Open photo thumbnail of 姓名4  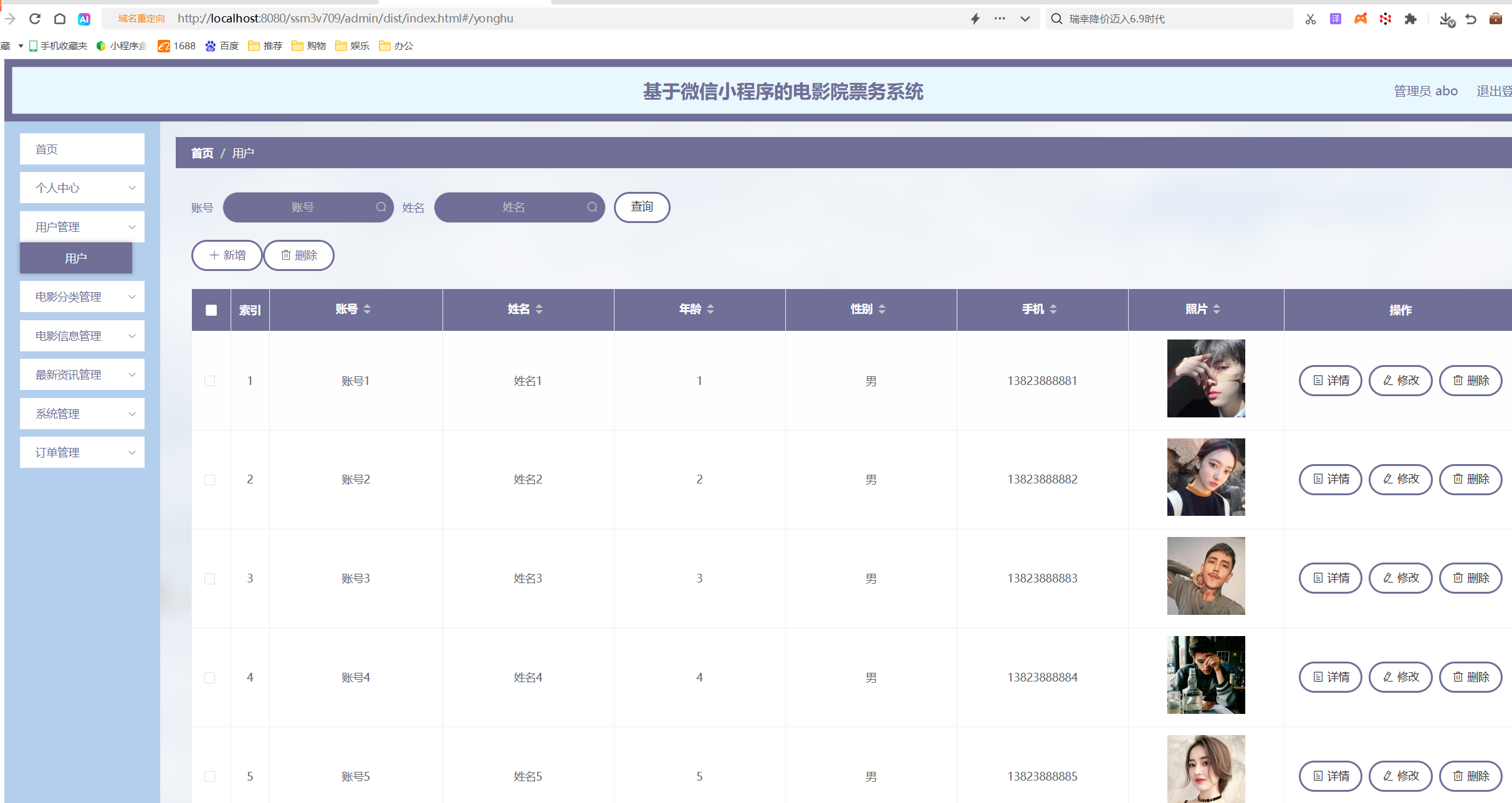click(1206, 675)
